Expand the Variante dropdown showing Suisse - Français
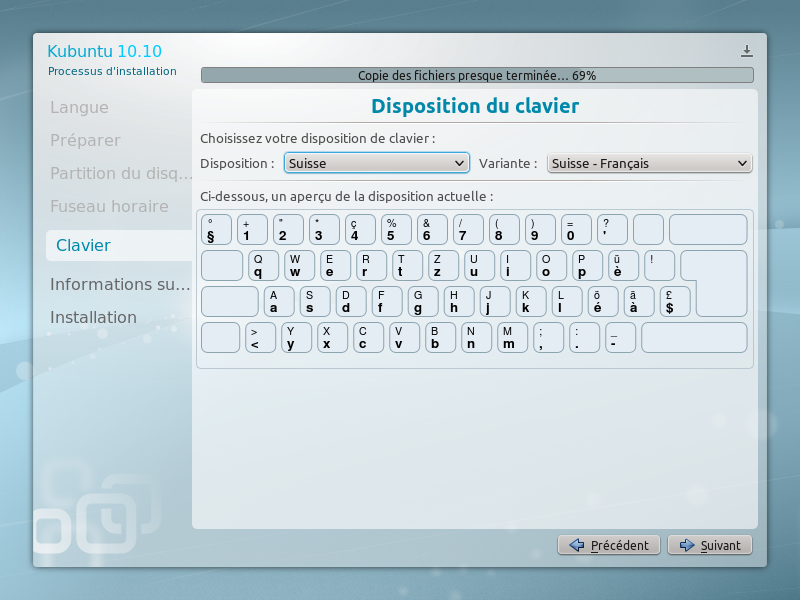Image resolution: width=800 pixels, height=600 pixels. tap(649, 163)
